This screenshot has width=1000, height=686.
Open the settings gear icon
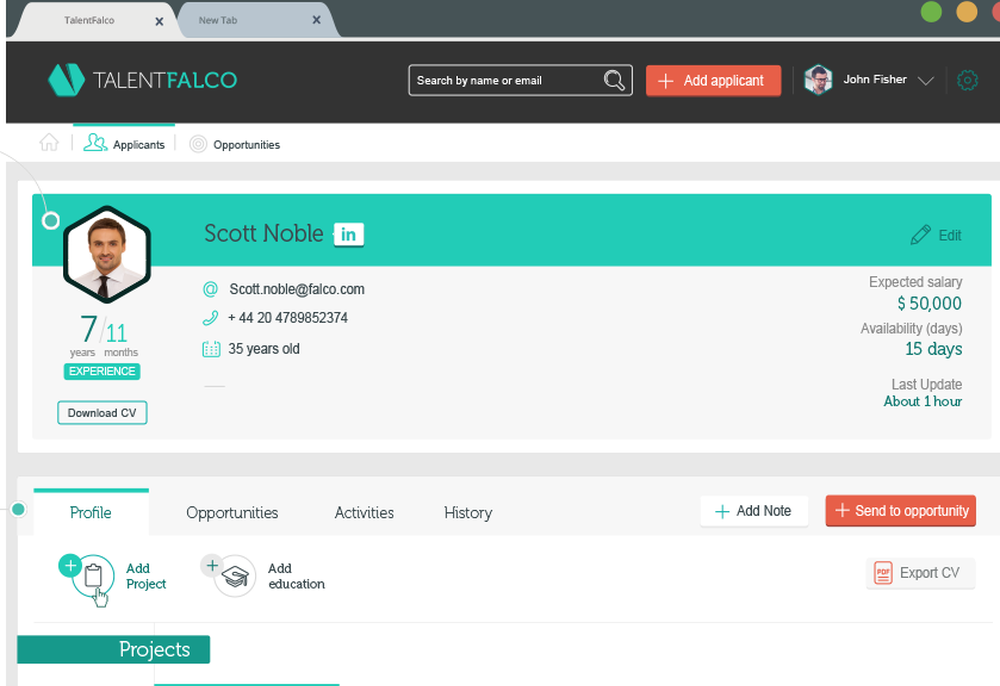point(967,80)
